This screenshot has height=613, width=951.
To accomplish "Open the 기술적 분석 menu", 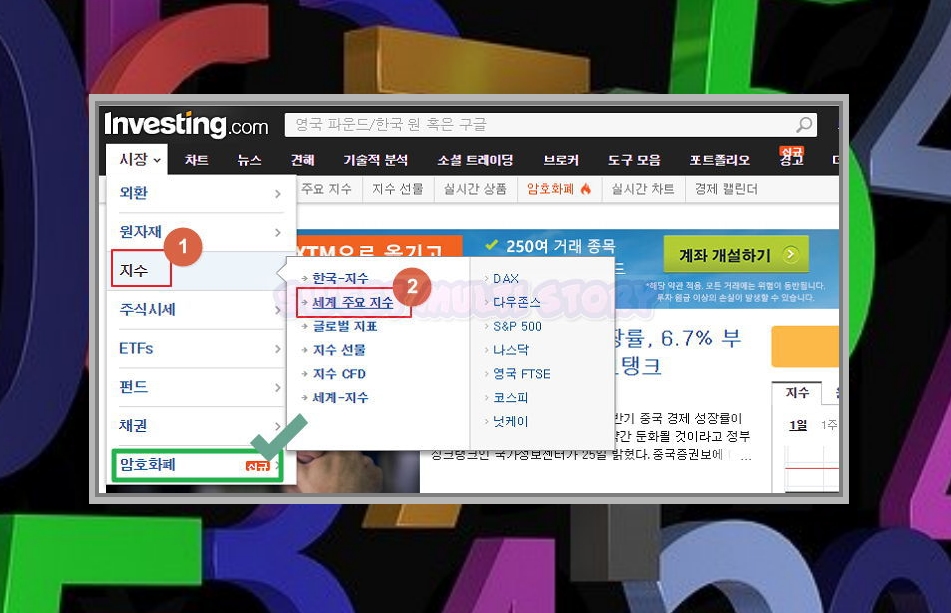I will [375, 160].
